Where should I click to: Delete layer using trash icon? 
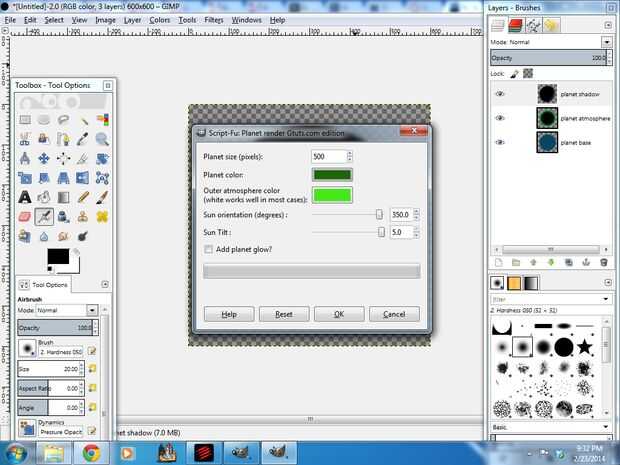click(603, 263)
